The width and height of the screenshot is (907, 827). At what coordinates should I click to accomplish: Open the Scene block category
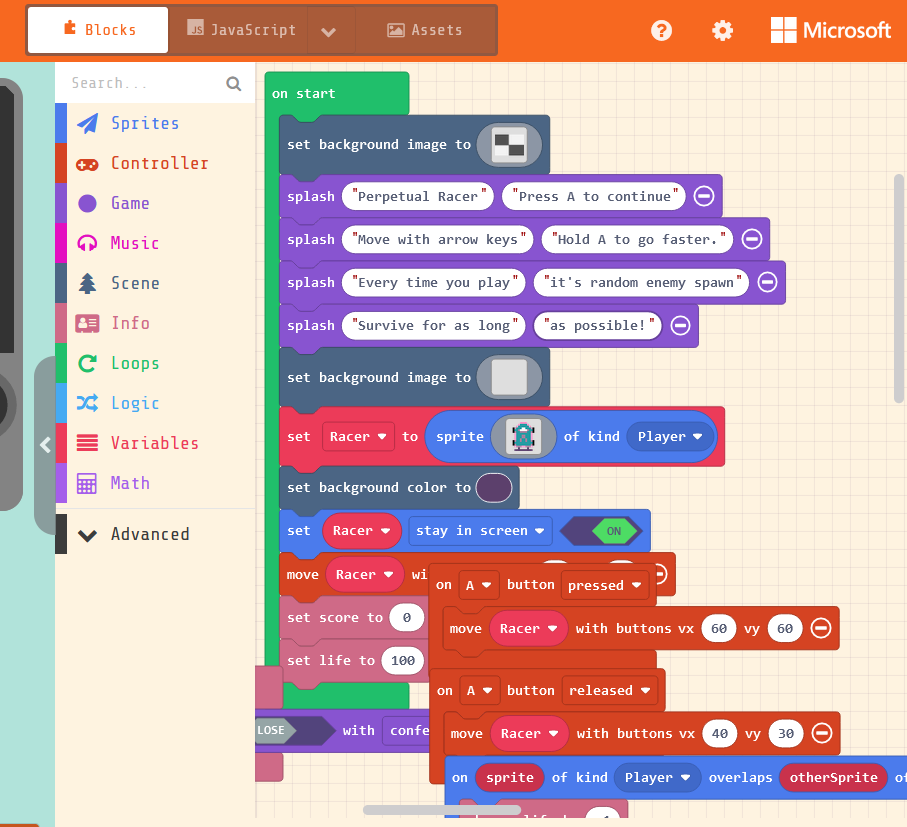pos(155,283)
